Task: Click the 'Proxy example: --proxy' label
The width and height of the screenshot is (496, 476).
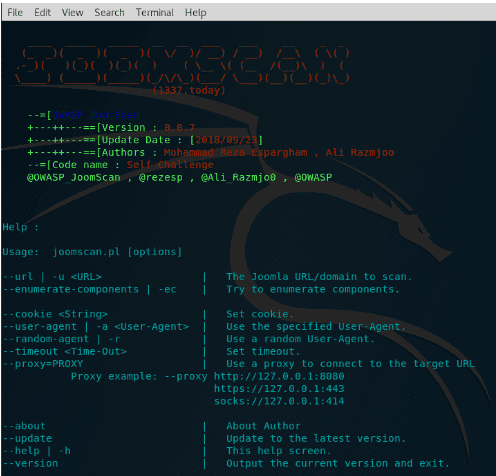Action: 139,377
